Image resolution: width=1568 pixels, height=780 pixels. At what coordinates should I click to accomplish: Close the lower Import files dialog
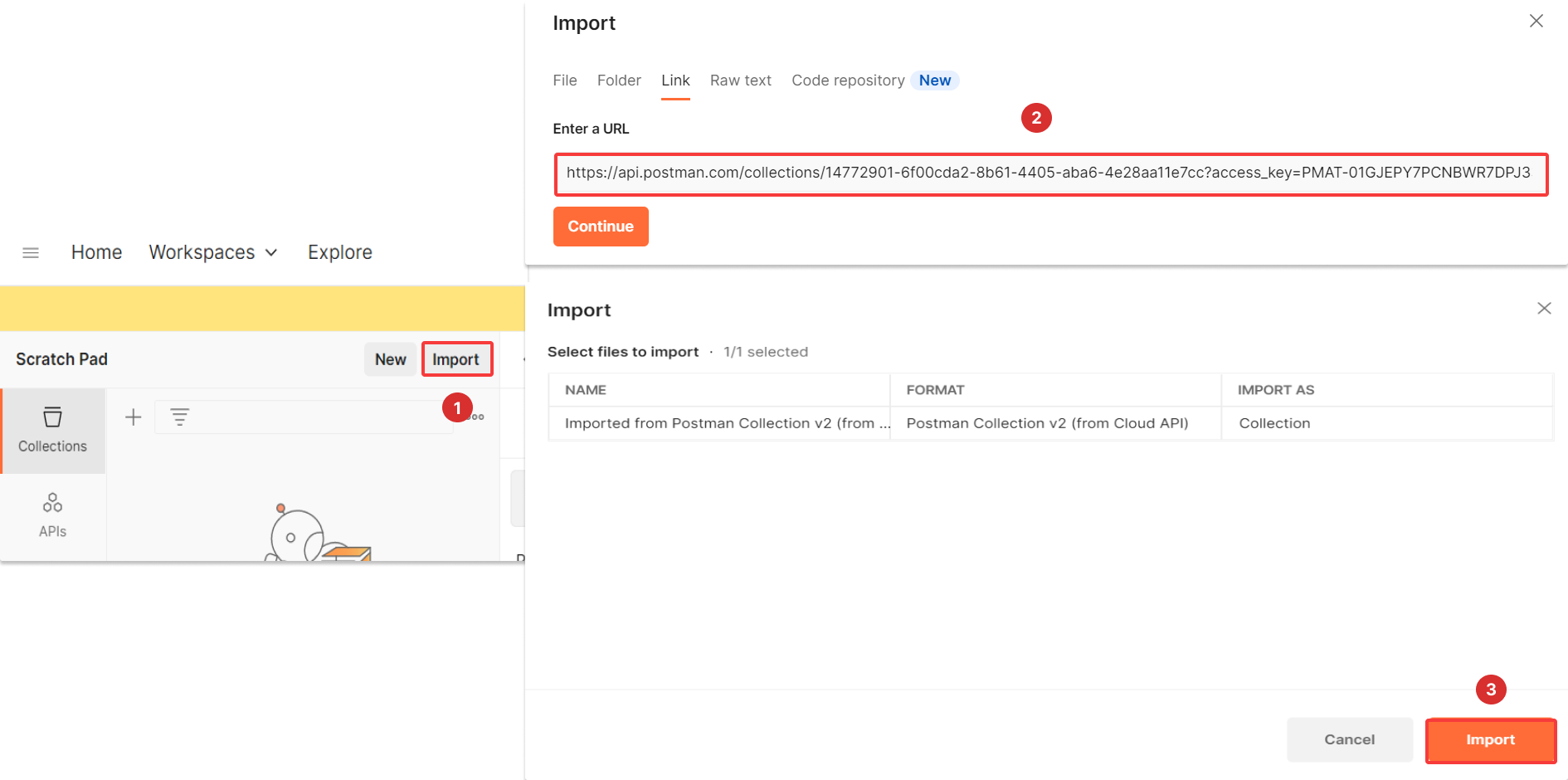(1544, 309)
